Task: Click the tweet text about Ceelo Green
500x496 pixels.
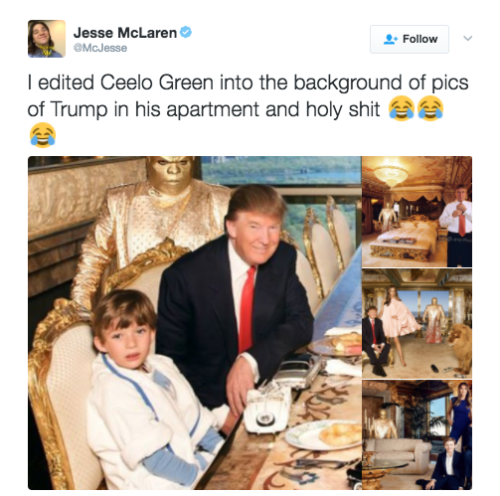Action: coord(248,96)
